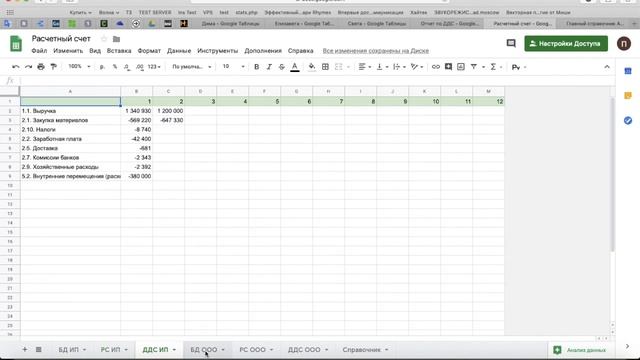Add a new sheet
Viewport: 640px width, 360px height.
coord(24,349)
